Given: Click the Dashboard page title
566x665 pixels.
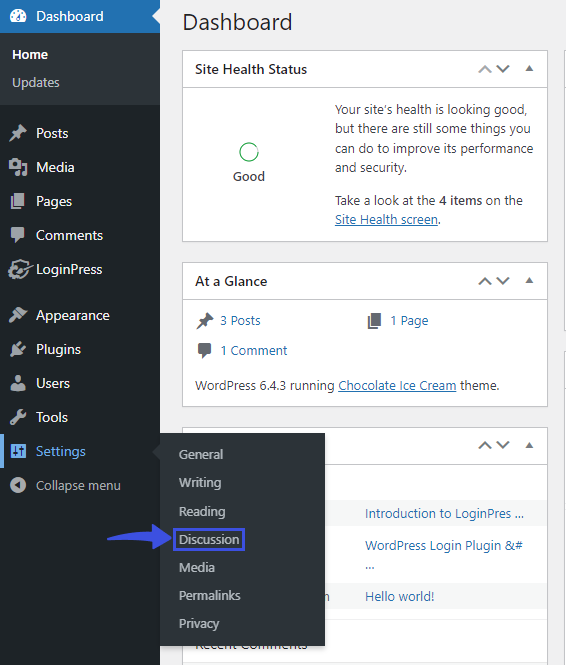Looking at the screenshot, I should pos(237,22).
